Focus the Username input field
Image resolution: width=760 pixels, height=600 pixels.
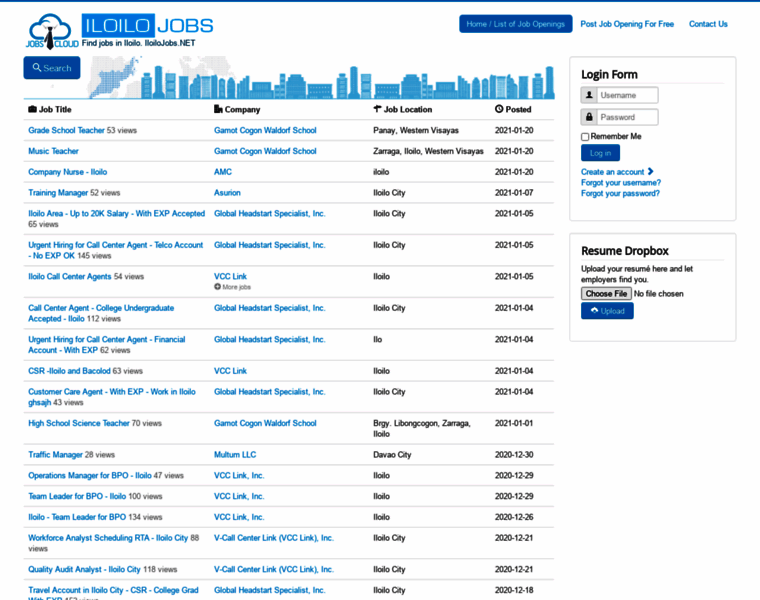coord(627,95)
